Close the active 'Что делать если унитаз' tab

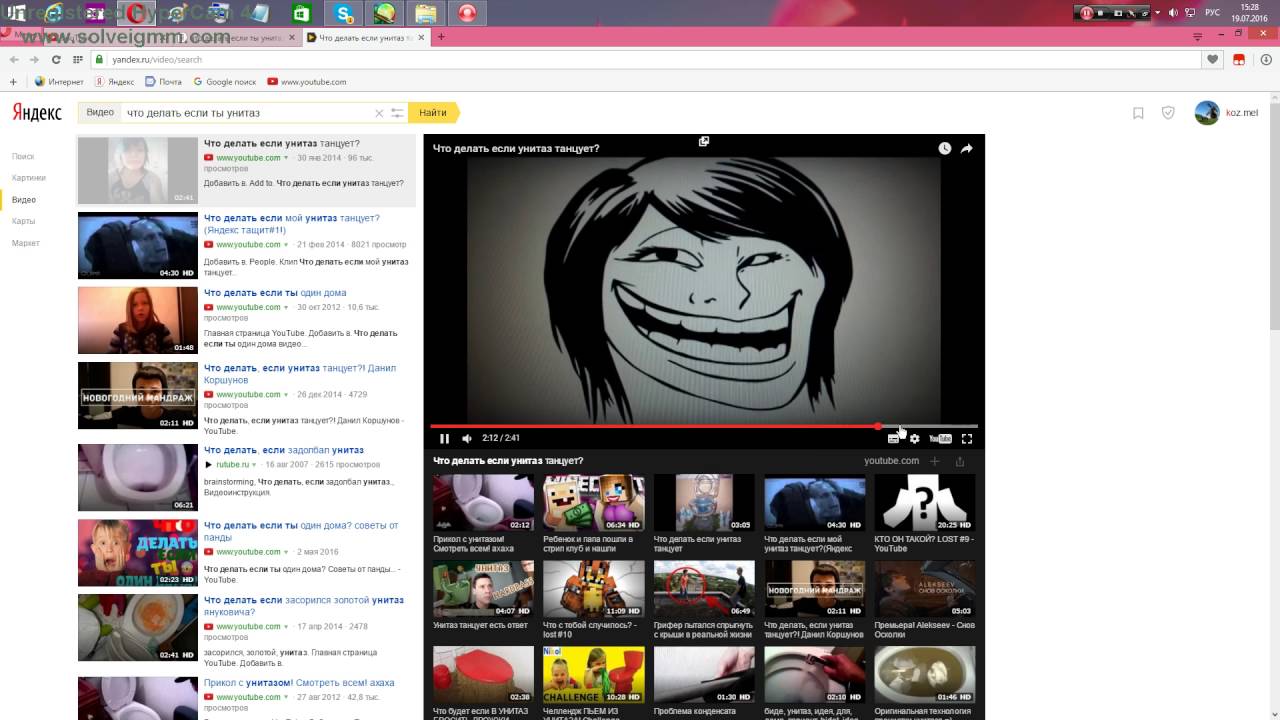(x=422, y=37)
